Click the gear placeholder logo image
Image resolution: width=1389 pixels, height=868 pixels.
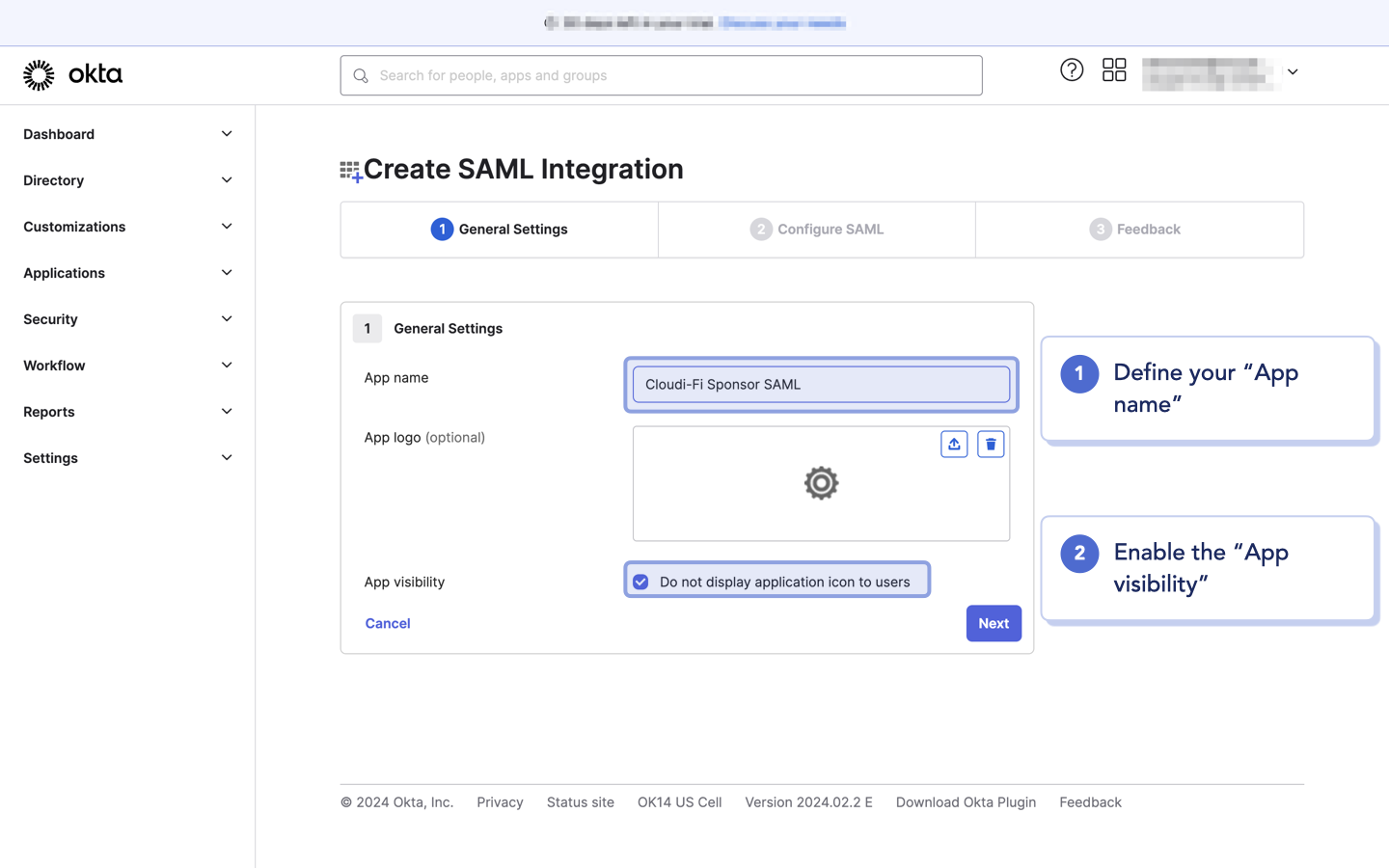click(x=821, y=483)
